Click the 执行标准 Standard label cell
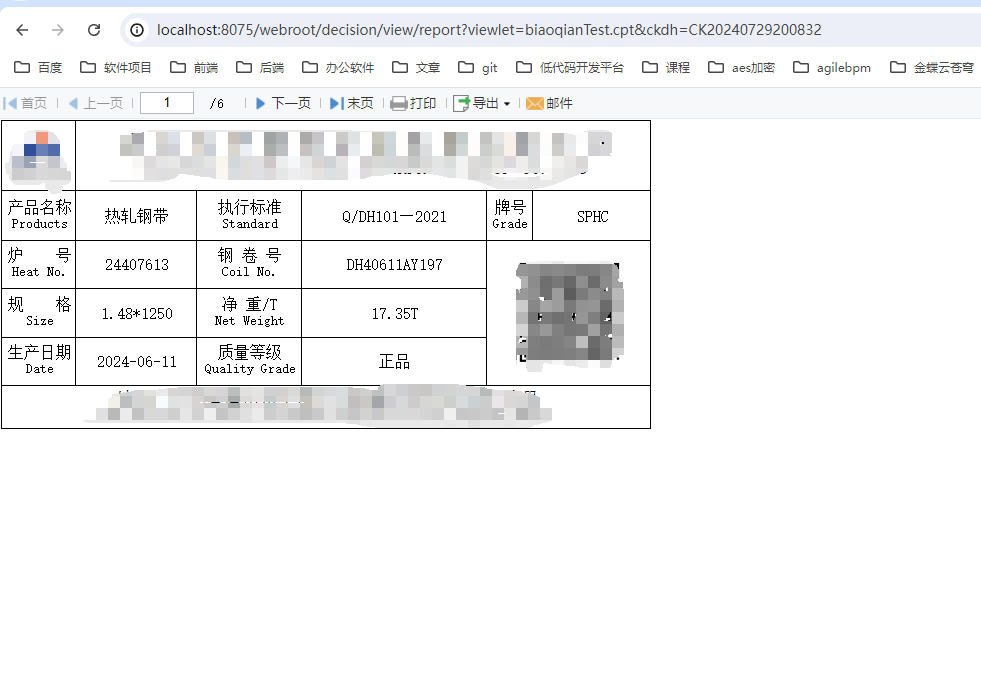981x686 pixels. pos(249,215)
